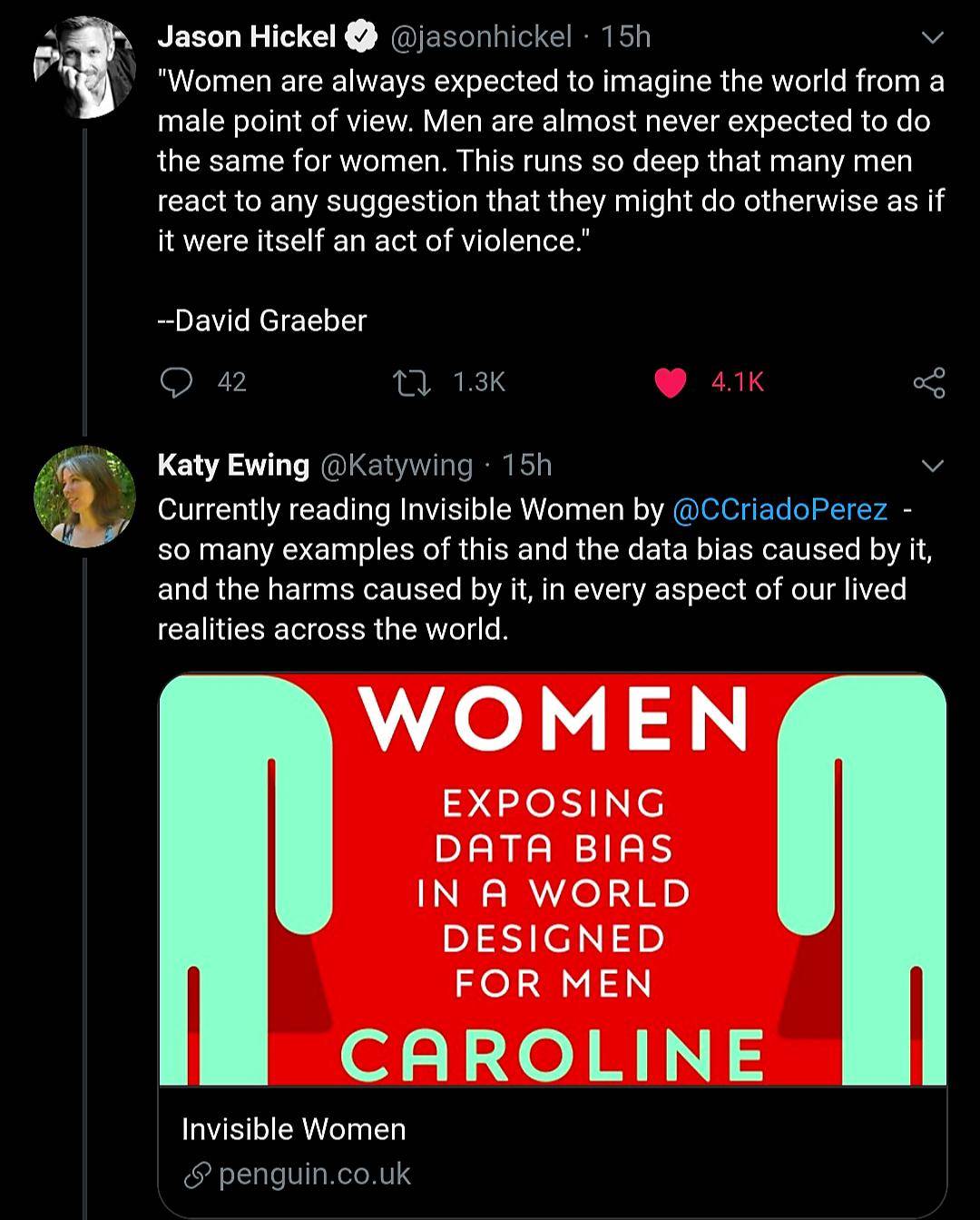Click Jason Hickel's display name
The image size is (980, 1220).
click(246, 37)
